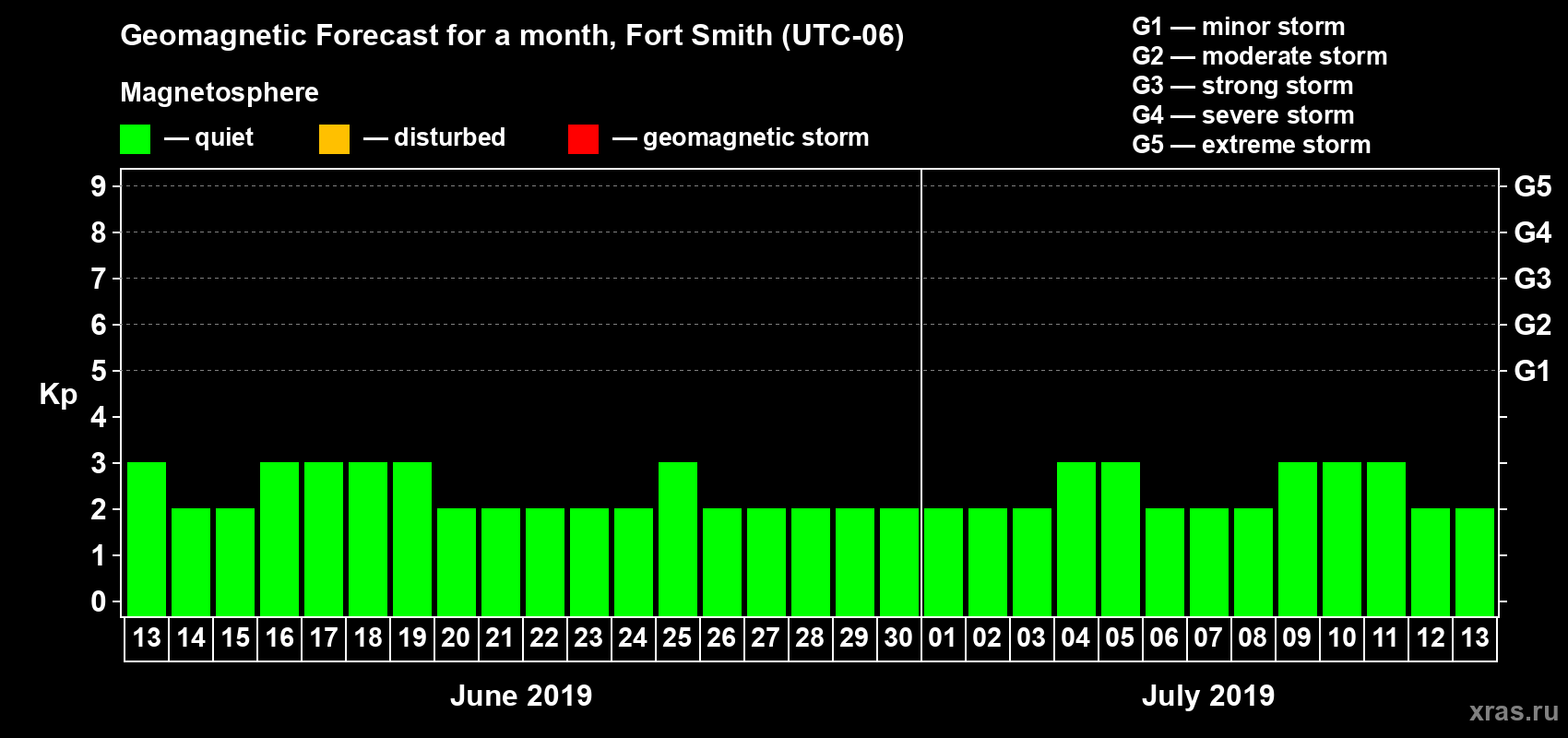Screen dimensions: 1568x738
Task: Click date label 27 on the axis
Action: click(x=766, y=637)
